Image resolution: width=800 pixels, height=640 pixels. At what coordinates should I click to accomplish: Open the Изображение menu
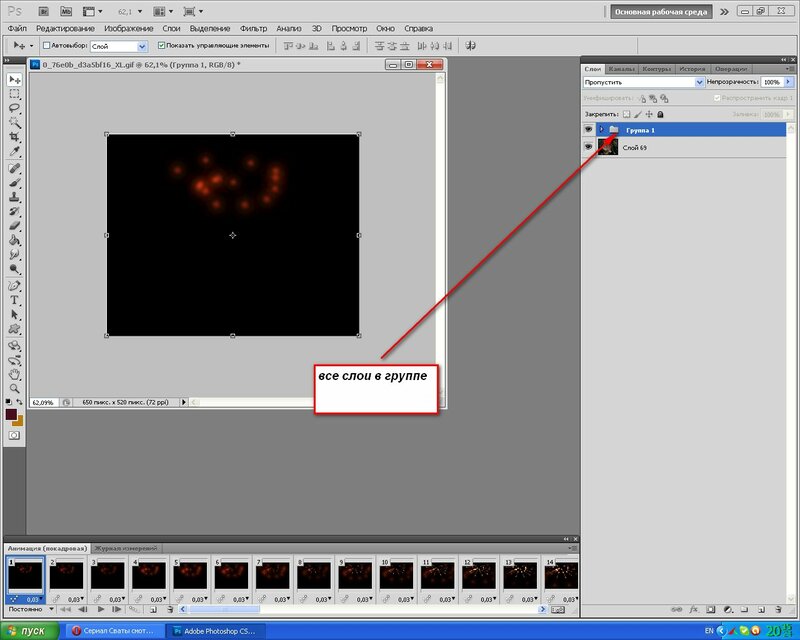pos(129,29)
